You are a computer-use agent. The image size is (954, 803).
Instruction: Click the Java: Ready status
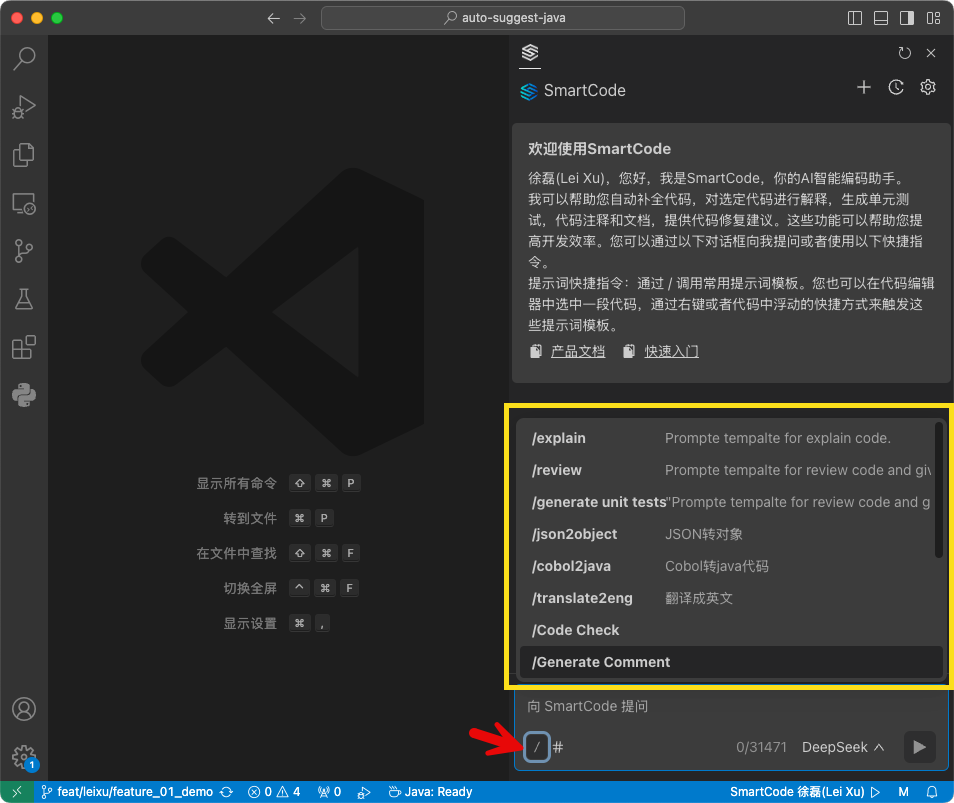pos(431,791)
